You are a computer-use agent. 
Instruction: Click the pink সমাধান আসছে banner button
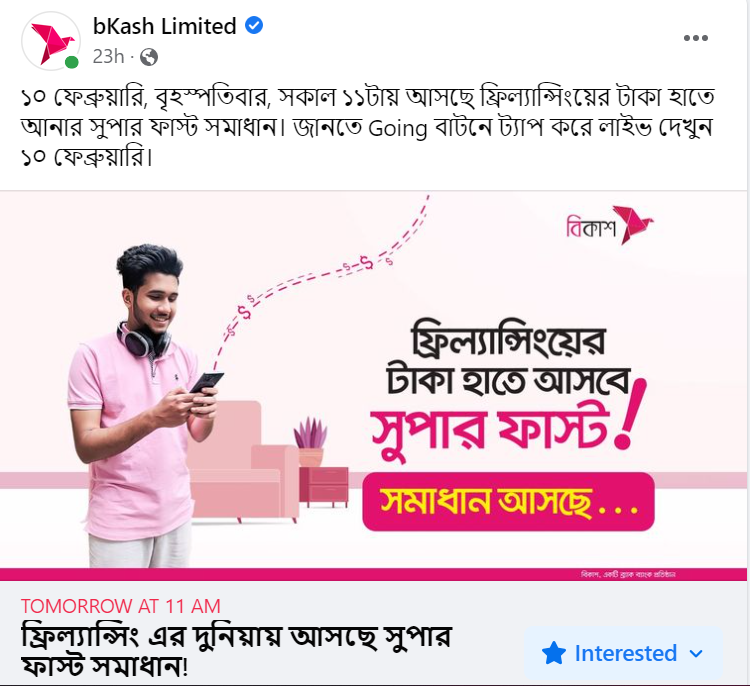coord(508,501)
